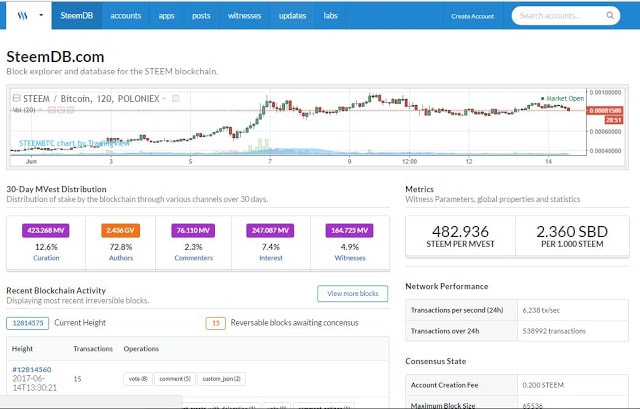The height and width of the screenshot is (409, 640).
Task: Open the updates menu item
Action: (292, 16)
